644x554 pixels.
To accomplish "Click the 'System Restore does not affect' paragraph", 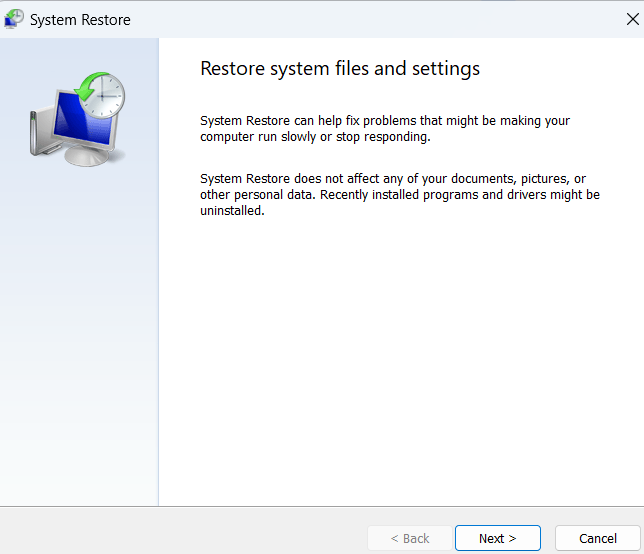I will tap(400, 195).
